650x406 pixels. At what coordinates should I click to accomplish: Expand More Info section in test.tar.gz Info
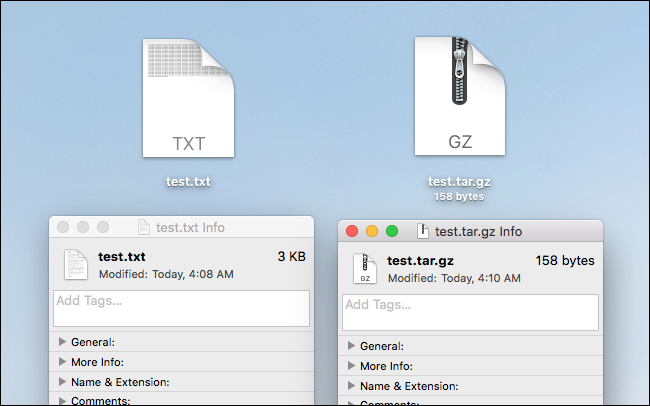pos(351,366)
